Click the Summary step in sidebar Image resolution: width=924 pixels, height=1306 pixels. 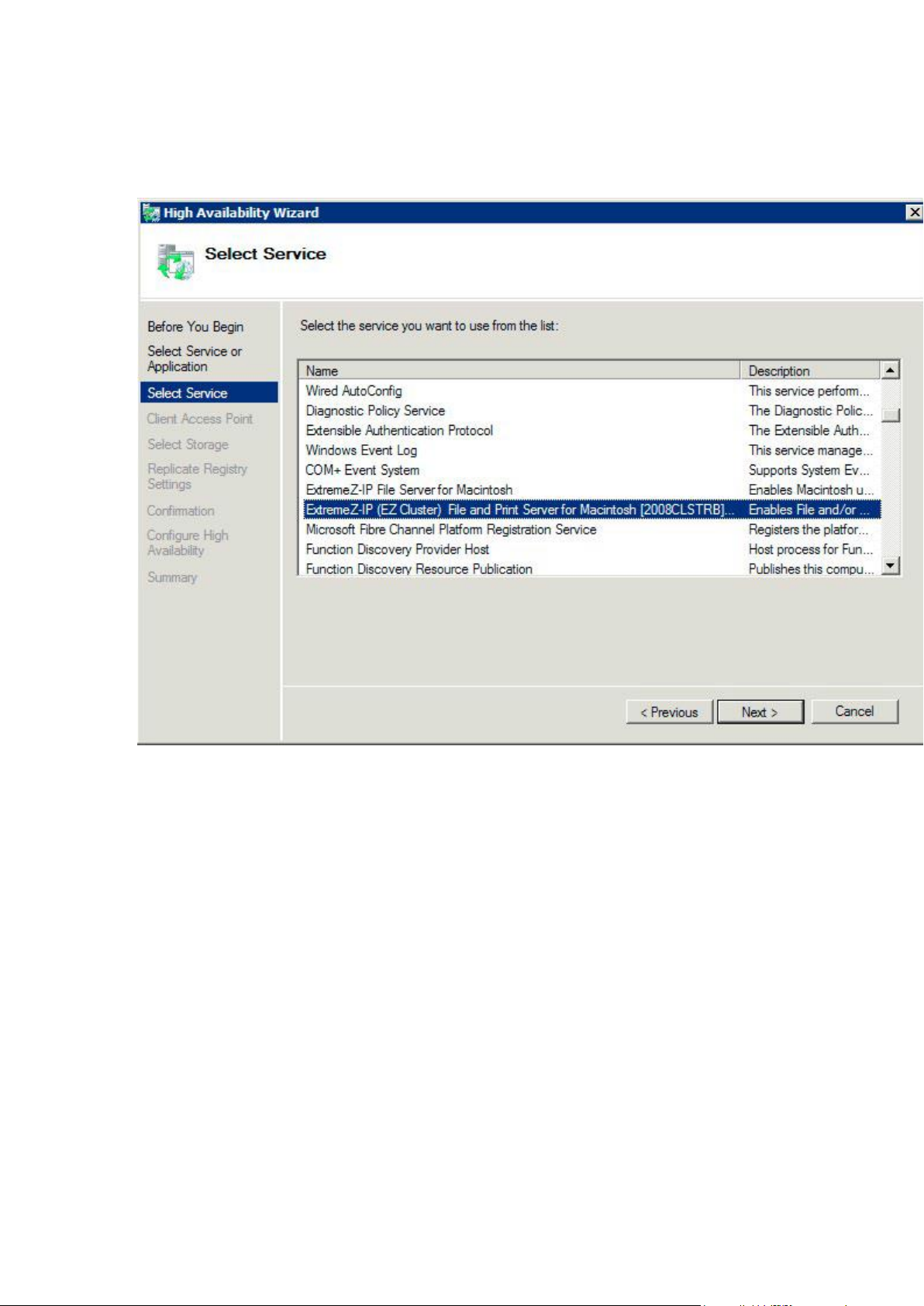point(172,578)
